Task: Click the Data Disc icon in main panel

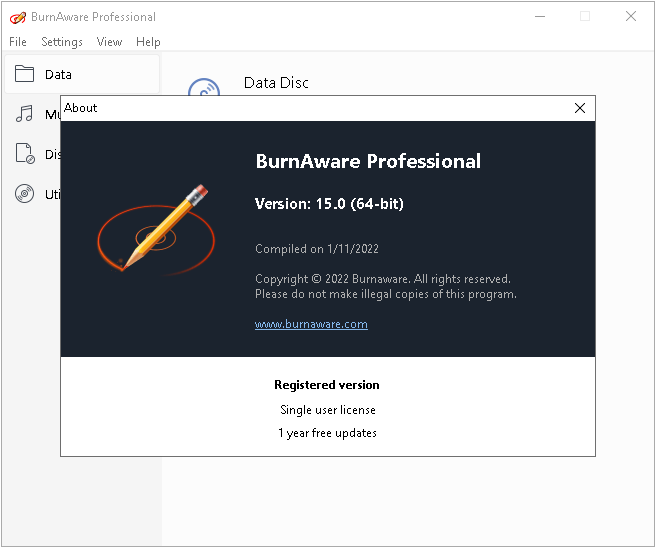Action: point(204,87)
